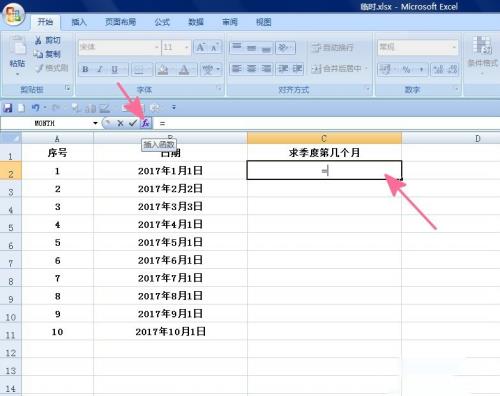Switch to the 公式 (Formulas) tab
Image resolution: width=500 pixels, height=396 pixels.
click(x=162, y=22)
